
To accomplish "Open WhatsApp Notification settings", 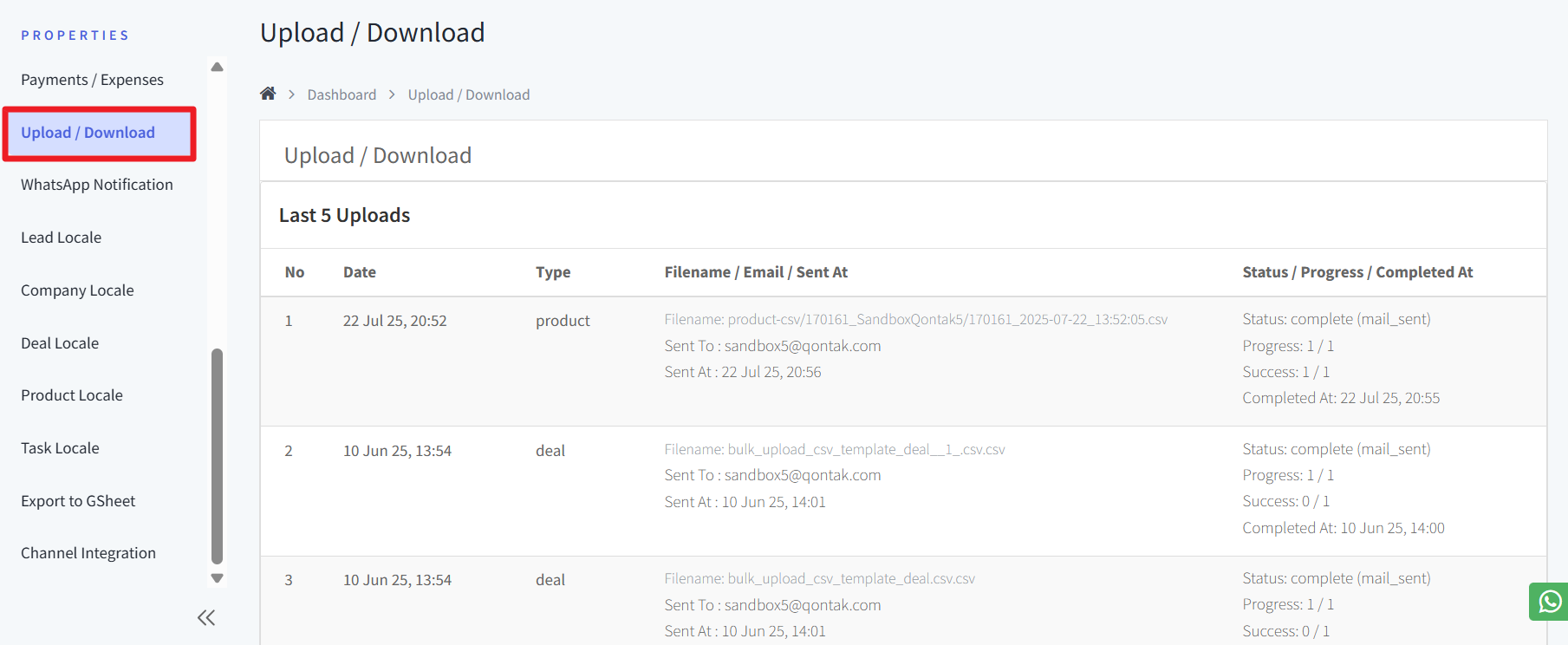I will click(x=97, y=185).
